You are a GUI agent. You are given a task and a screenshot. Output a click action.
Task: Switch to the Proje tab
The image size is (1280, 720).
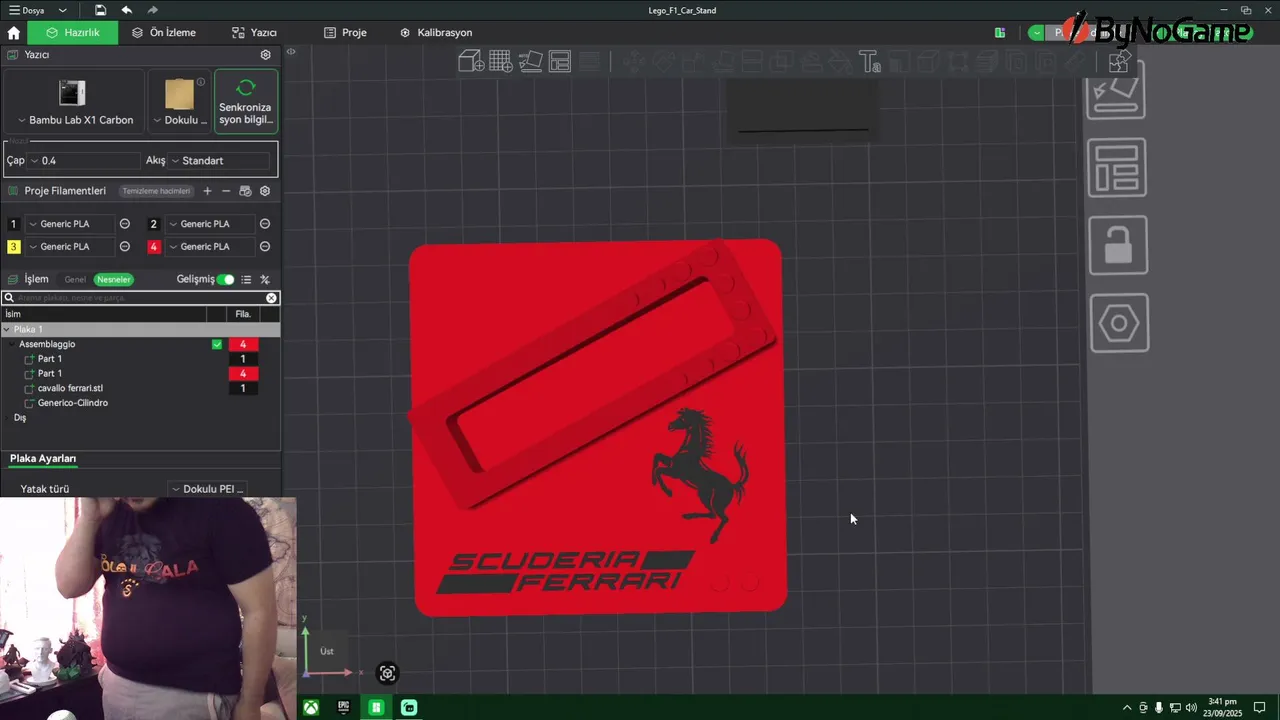[x=345, y=32]
